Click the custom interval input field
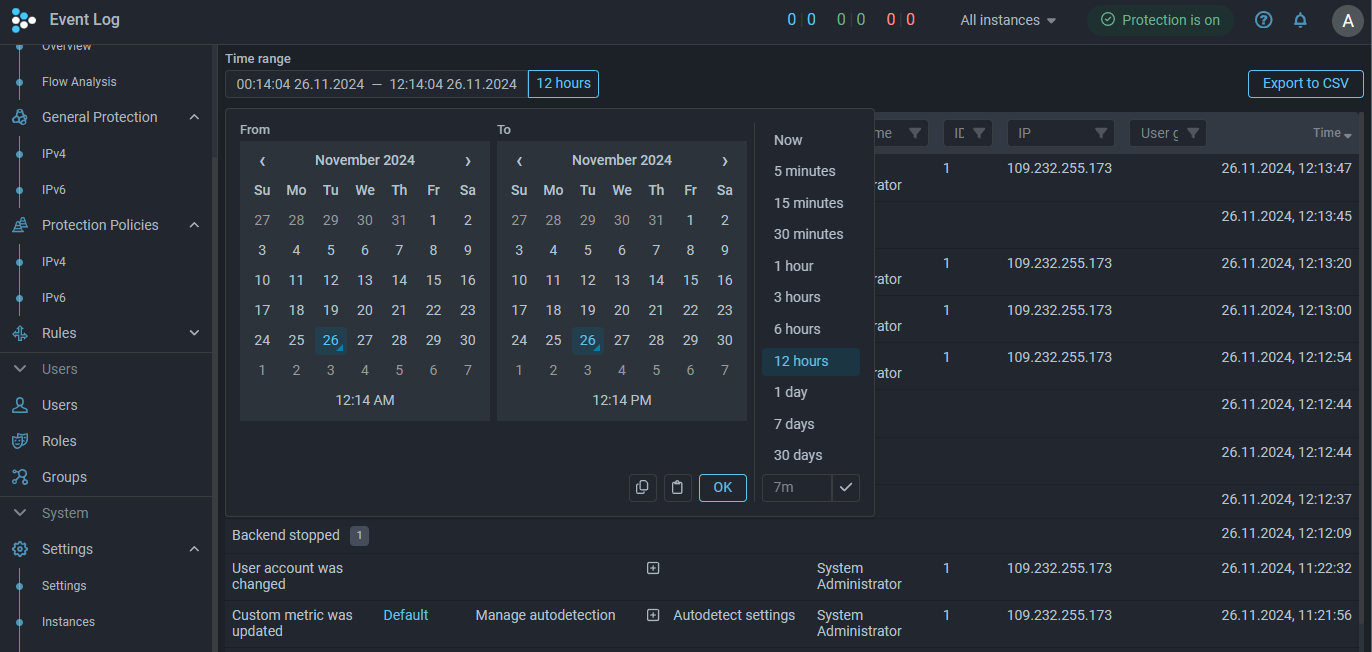This screenshot has height=652, width=1372. tap(796, 488)
